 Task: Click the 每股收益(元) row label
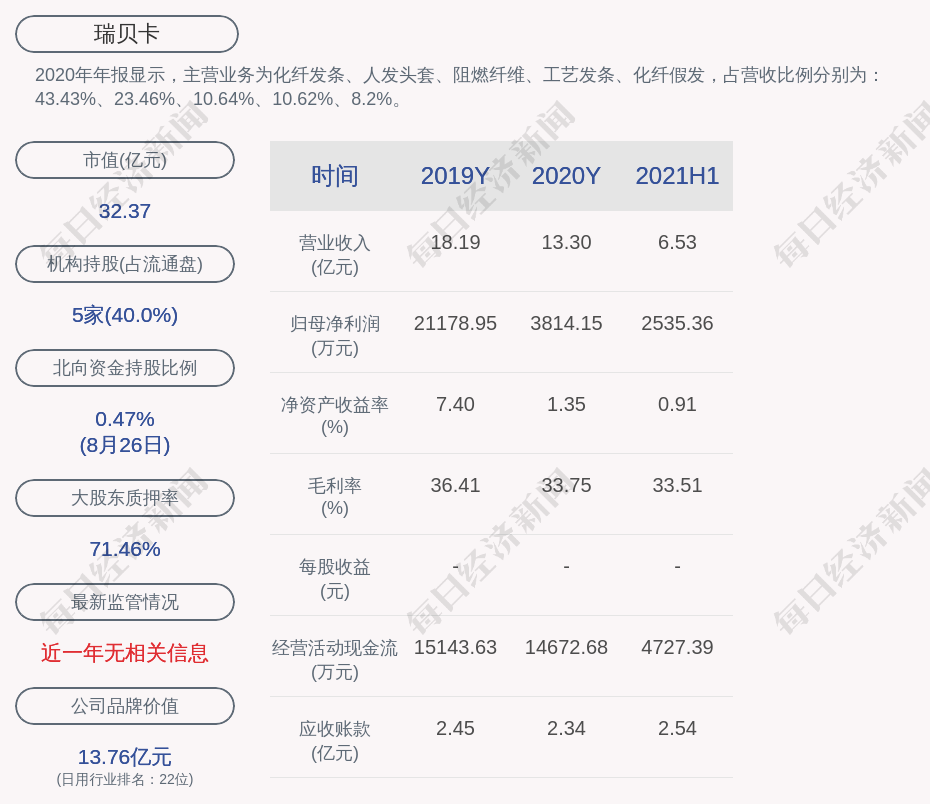335,579
